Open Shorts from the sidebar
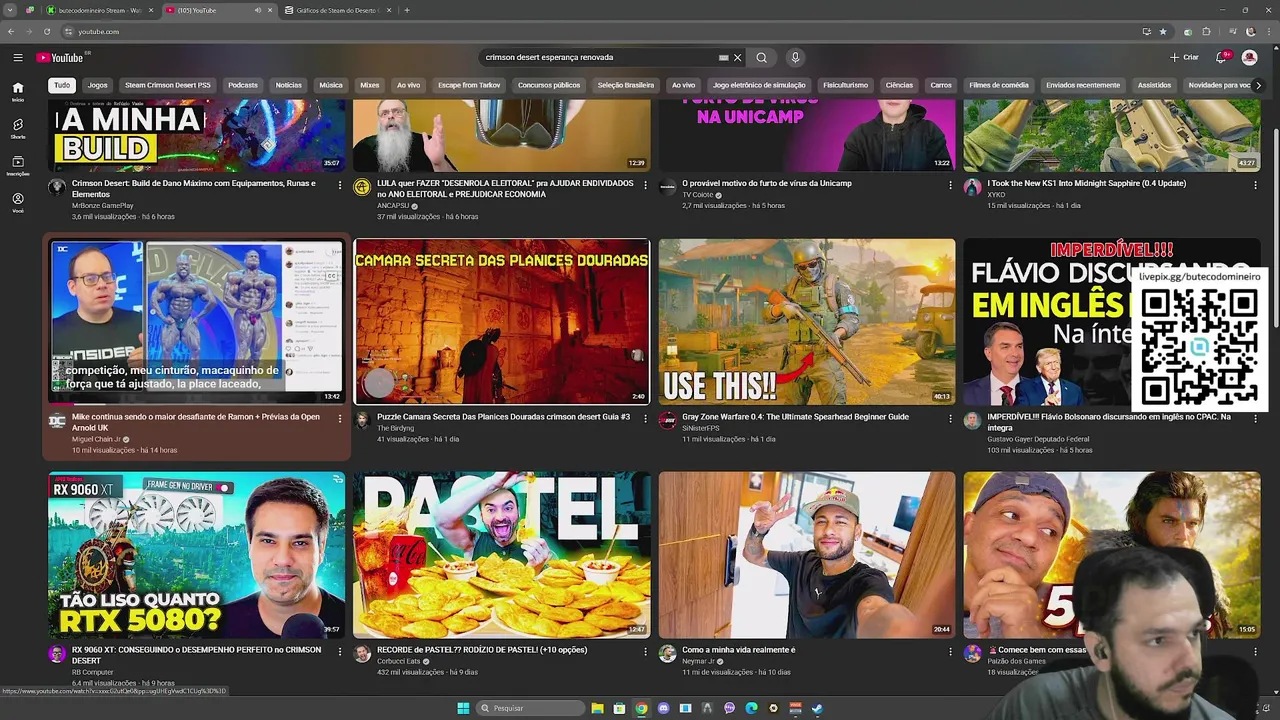The image size is (1280, 720). coord(18,129)
